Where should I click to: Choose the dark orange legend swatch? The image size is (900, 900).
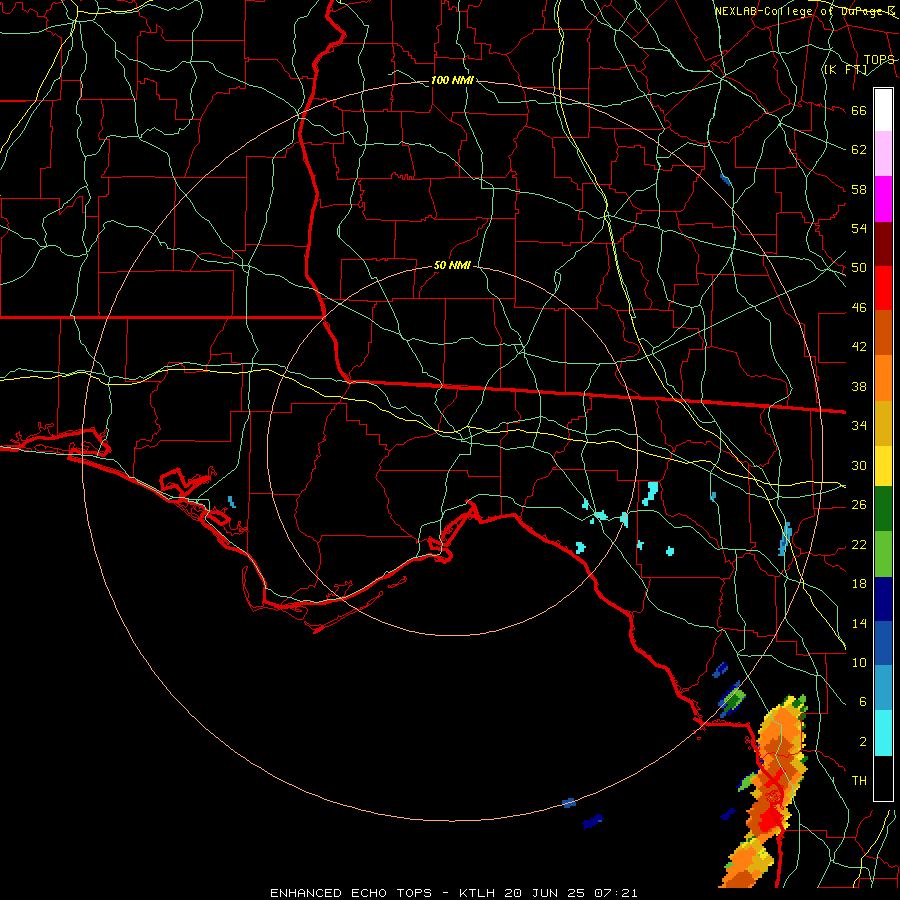pos(883,332)
